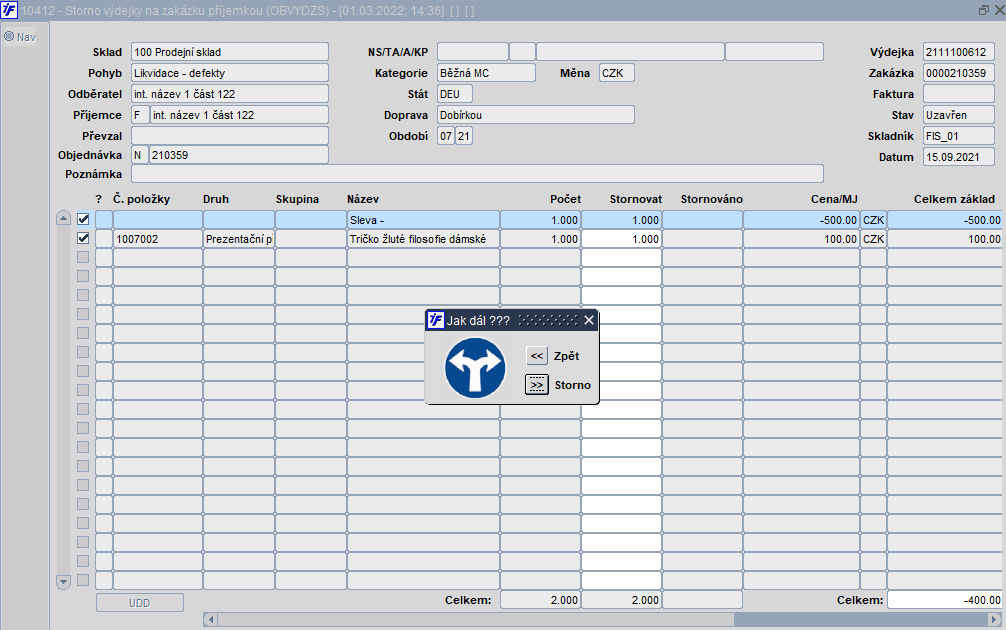Click the Stav field 'Uzavřen'
1006x630 pixels.
959,115
